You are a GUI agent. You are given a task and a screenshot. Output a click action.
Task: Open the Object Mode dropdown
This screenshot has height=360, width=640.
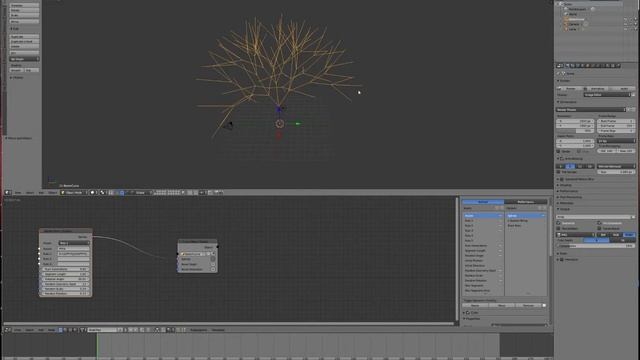click(74, 192)
